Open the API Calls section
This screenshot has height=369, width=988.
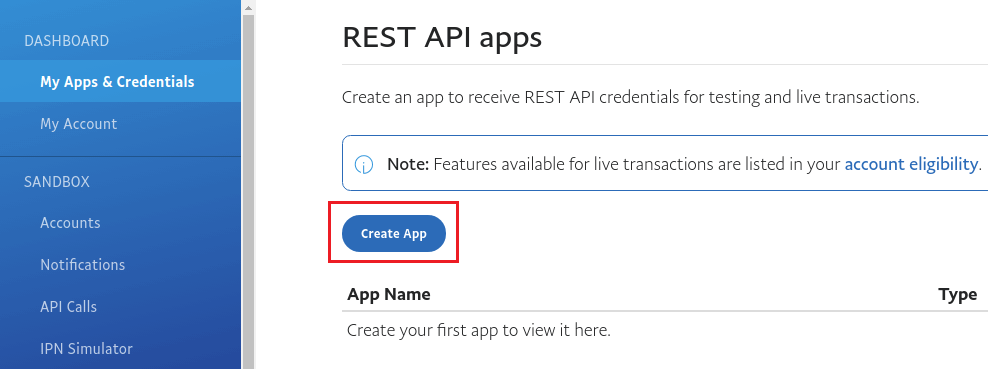[x=69, y=307]
